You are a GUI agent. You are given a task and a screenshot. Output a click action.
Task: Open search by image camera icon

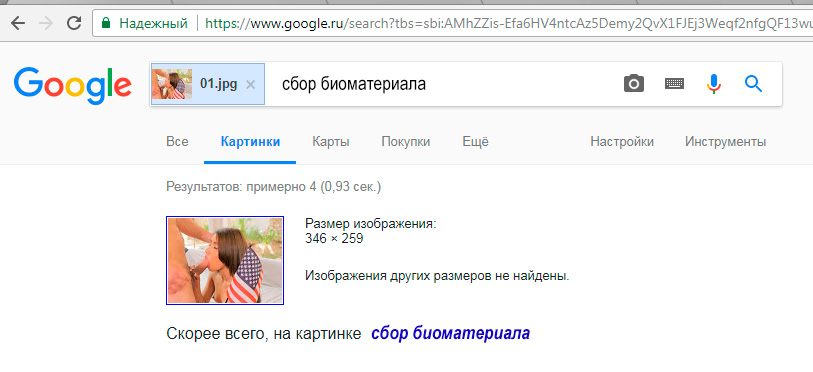tap(634, 84)
